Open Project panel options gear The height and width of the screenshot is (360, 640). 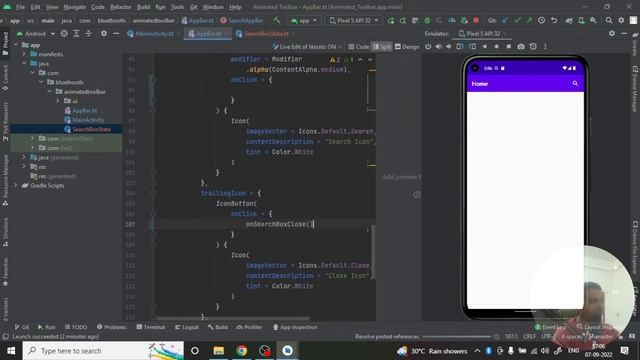[104, 33]
